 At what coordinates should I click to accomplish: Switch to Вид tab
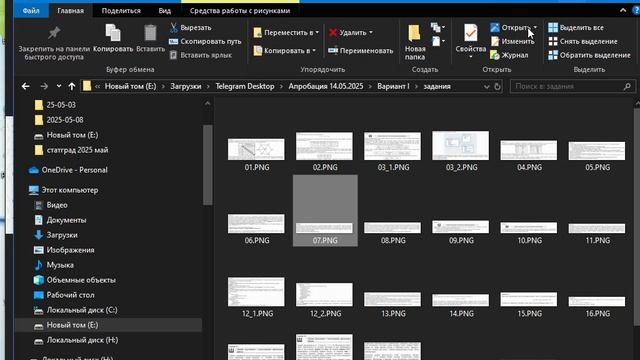coord(164,11)
